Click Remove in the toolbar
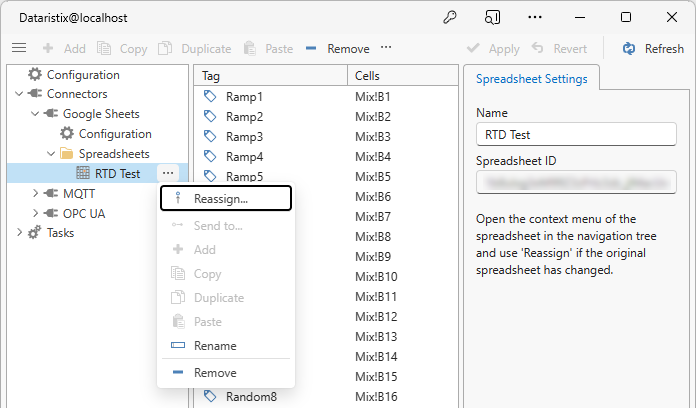Screen dimensions: 696x408 (338, 48)
